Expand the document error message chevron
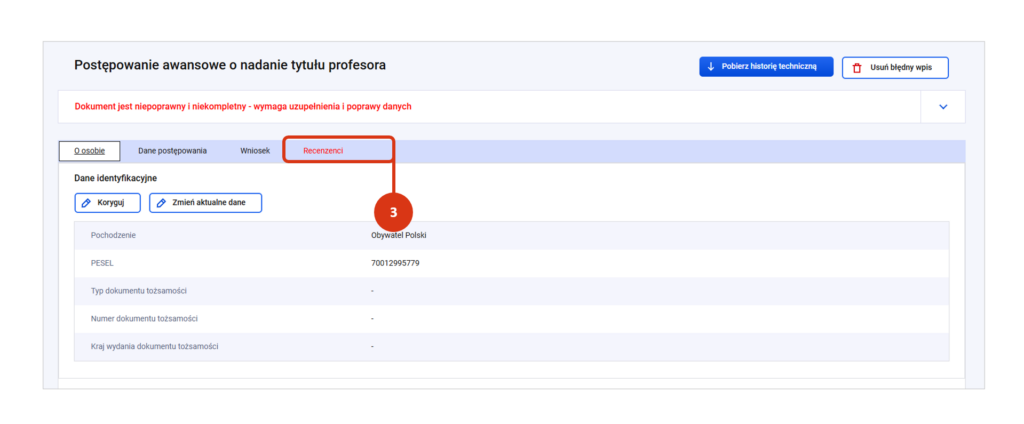The width and height of the screenshot is (1024, 424). coord(942,107)
